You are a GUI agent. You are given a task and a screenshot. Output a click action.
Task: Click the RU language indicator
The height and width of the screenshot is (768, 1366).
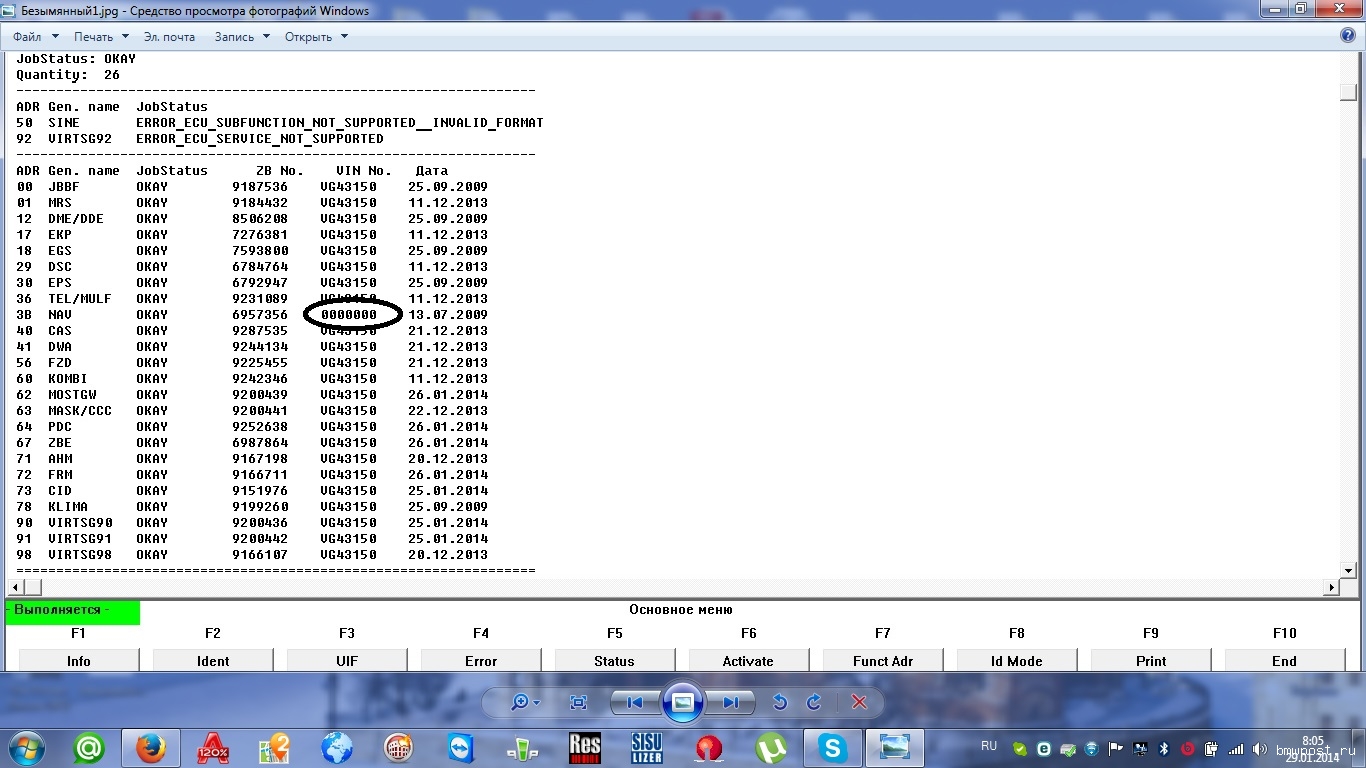[989, 746]
